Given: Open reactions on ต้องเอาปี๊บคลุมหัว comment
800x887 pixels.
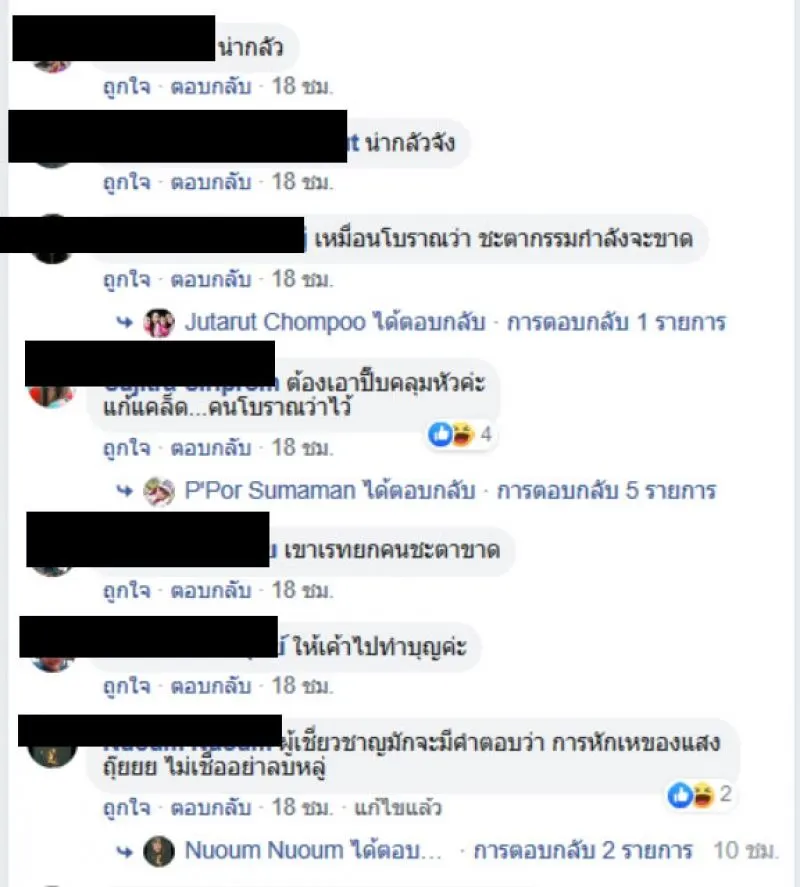Looking at the screenshot, I should [x=460, y=434].
